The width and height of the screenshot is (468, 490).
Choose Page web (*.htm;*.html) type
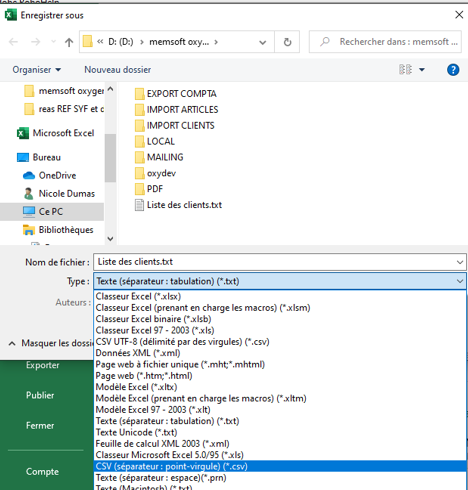(280, 376)
